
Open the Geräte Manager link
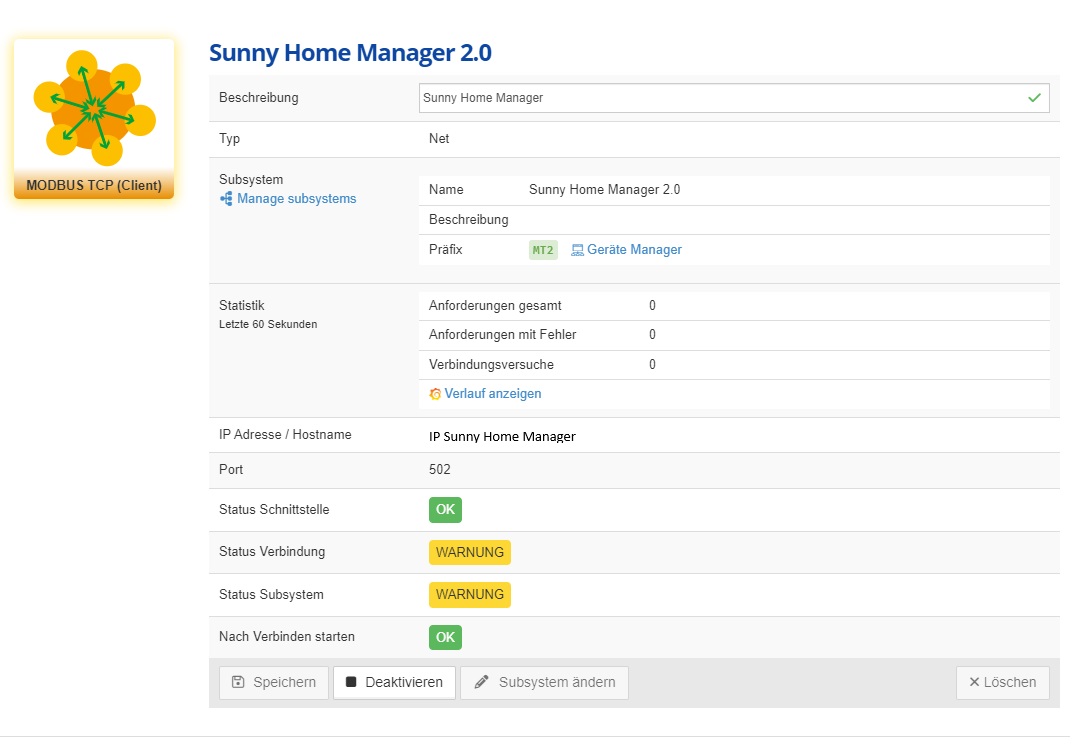click(634, 250)
